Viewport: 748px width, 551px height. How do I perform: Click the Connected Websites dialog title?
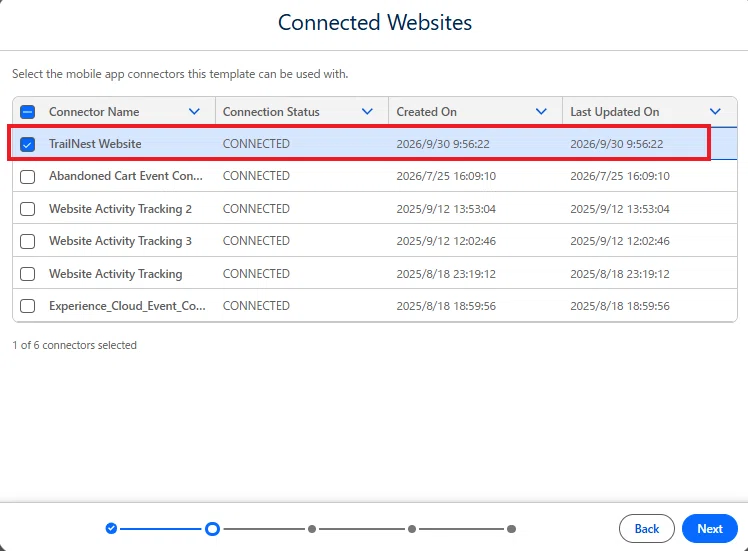coord(375,22)
